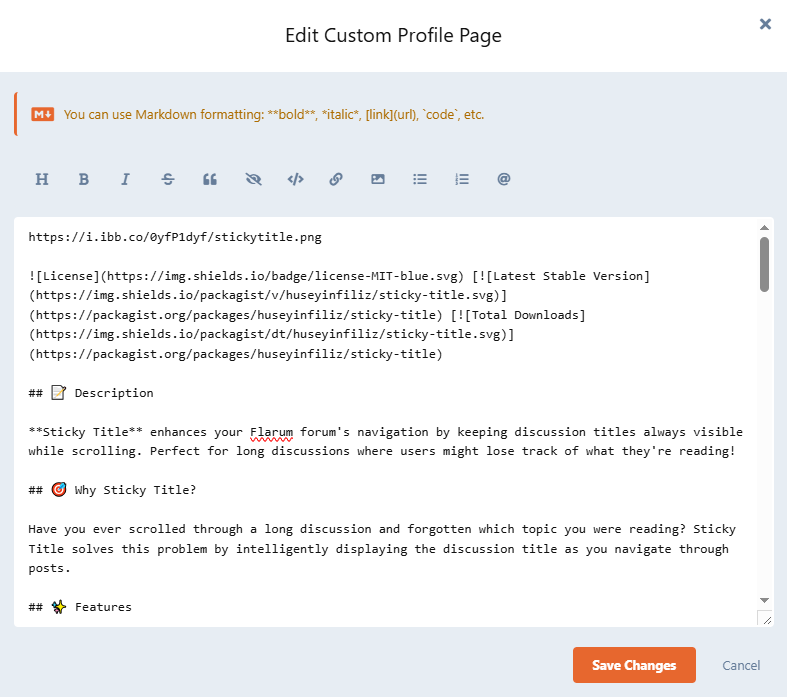Click the license-MIT-blue.svg badge URL
This screenshot has height=697, width=787.
282,276
